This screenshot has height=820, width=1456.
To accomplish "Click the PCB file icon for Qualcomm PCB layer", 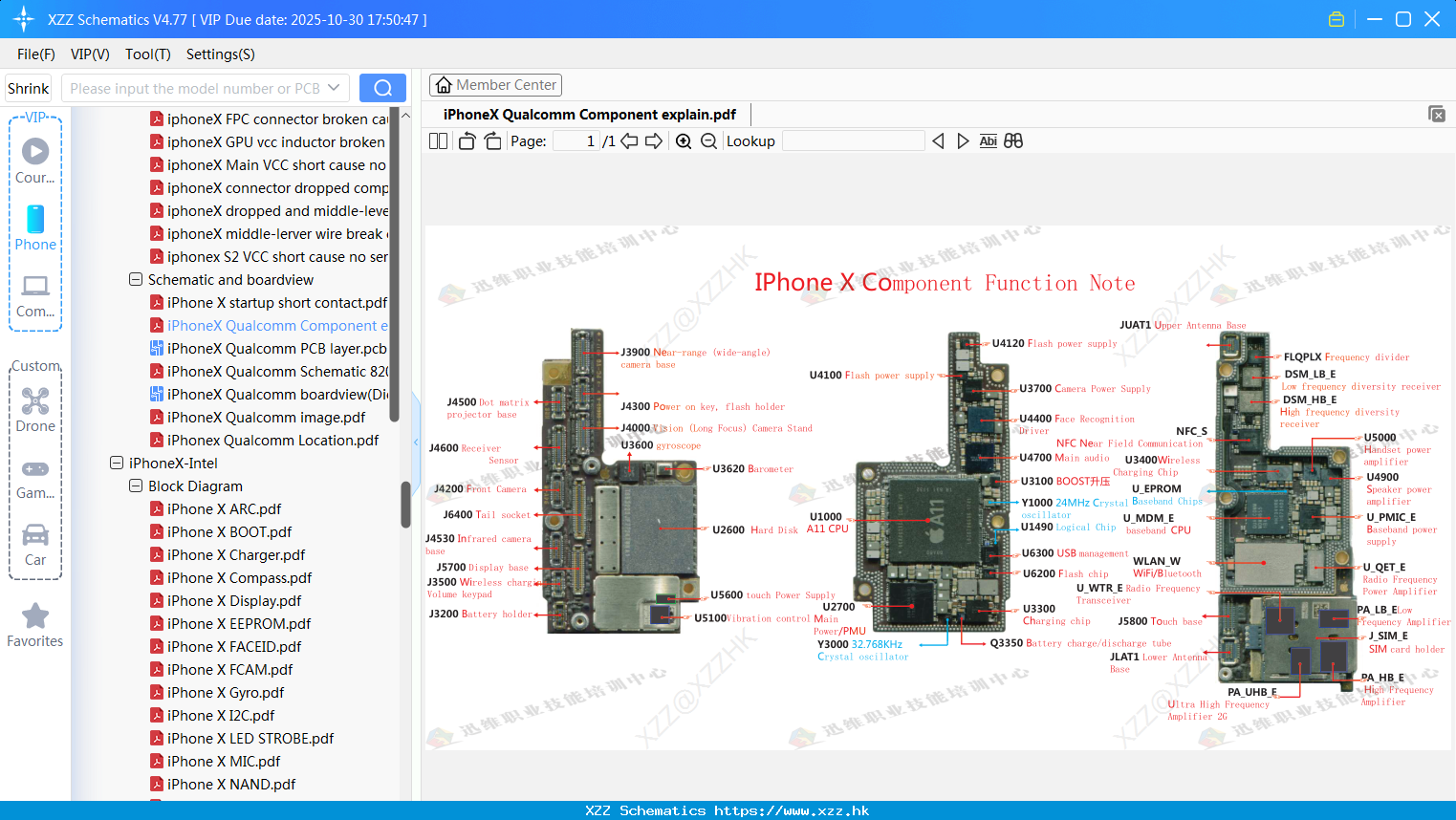I will 157,348.
